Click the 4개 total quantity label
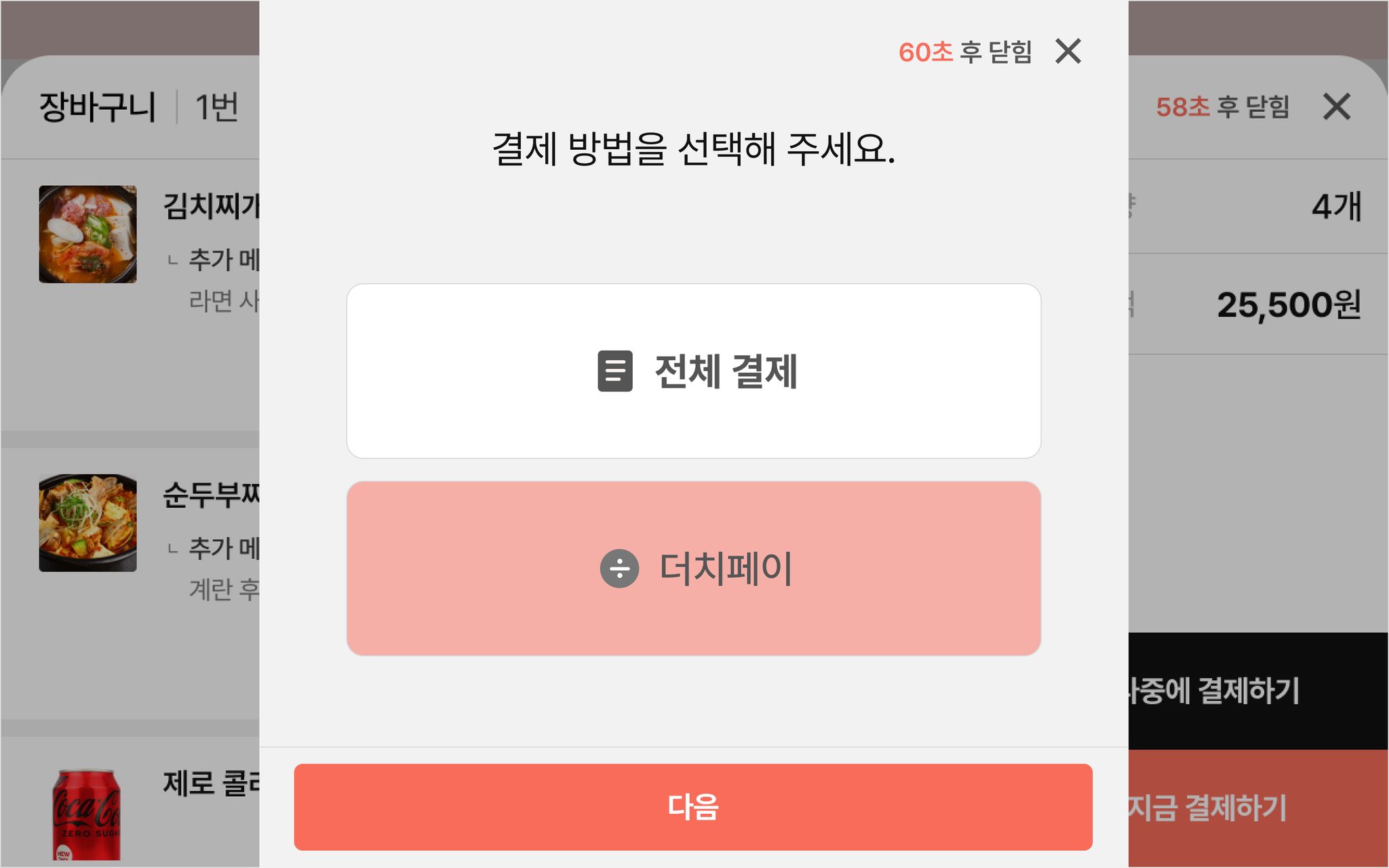This screenshot has height=868, width=1389. [x=1336, y=206]
